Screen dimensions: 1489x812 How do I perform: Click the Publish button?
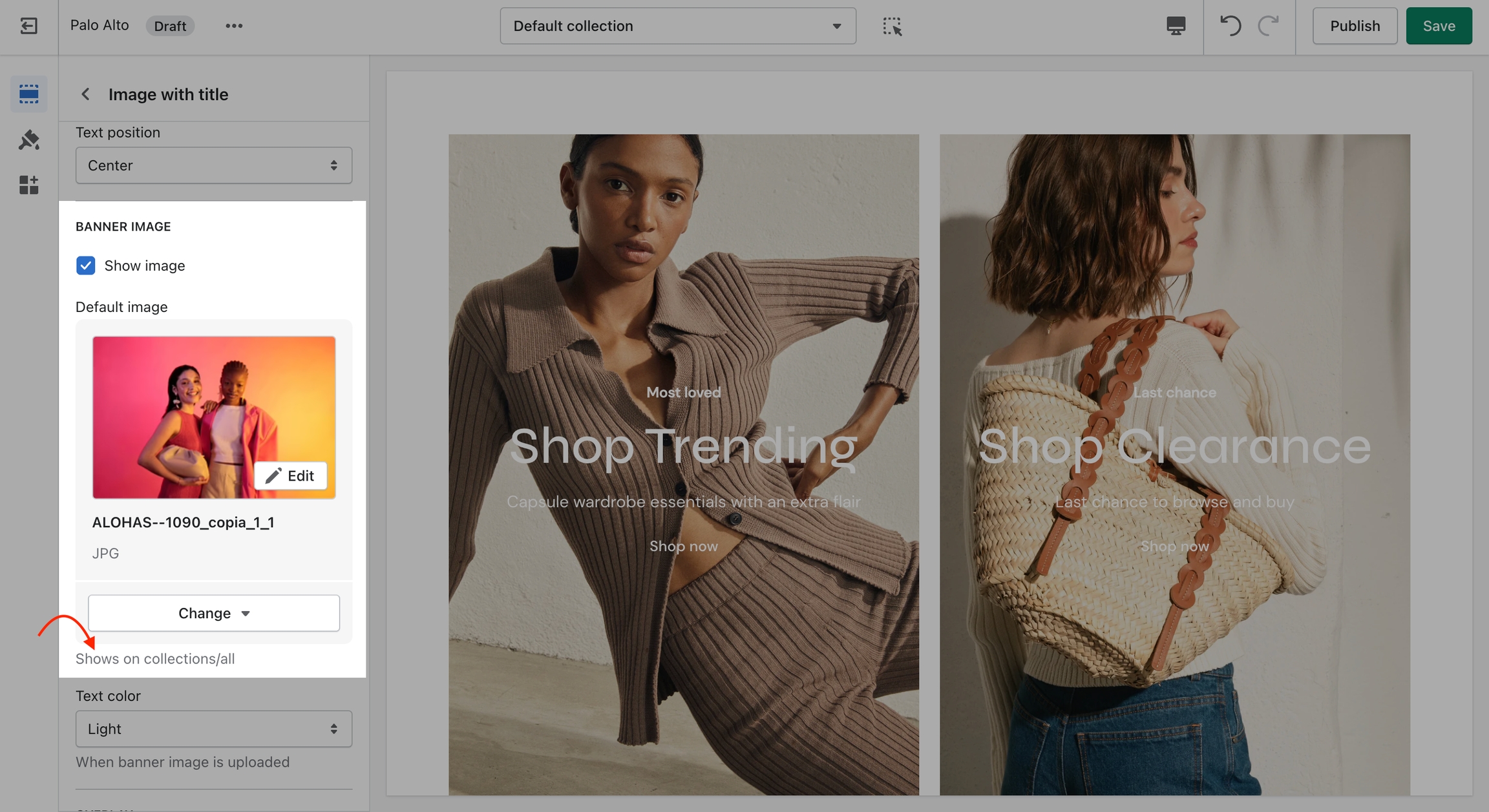pos(1355,26)
